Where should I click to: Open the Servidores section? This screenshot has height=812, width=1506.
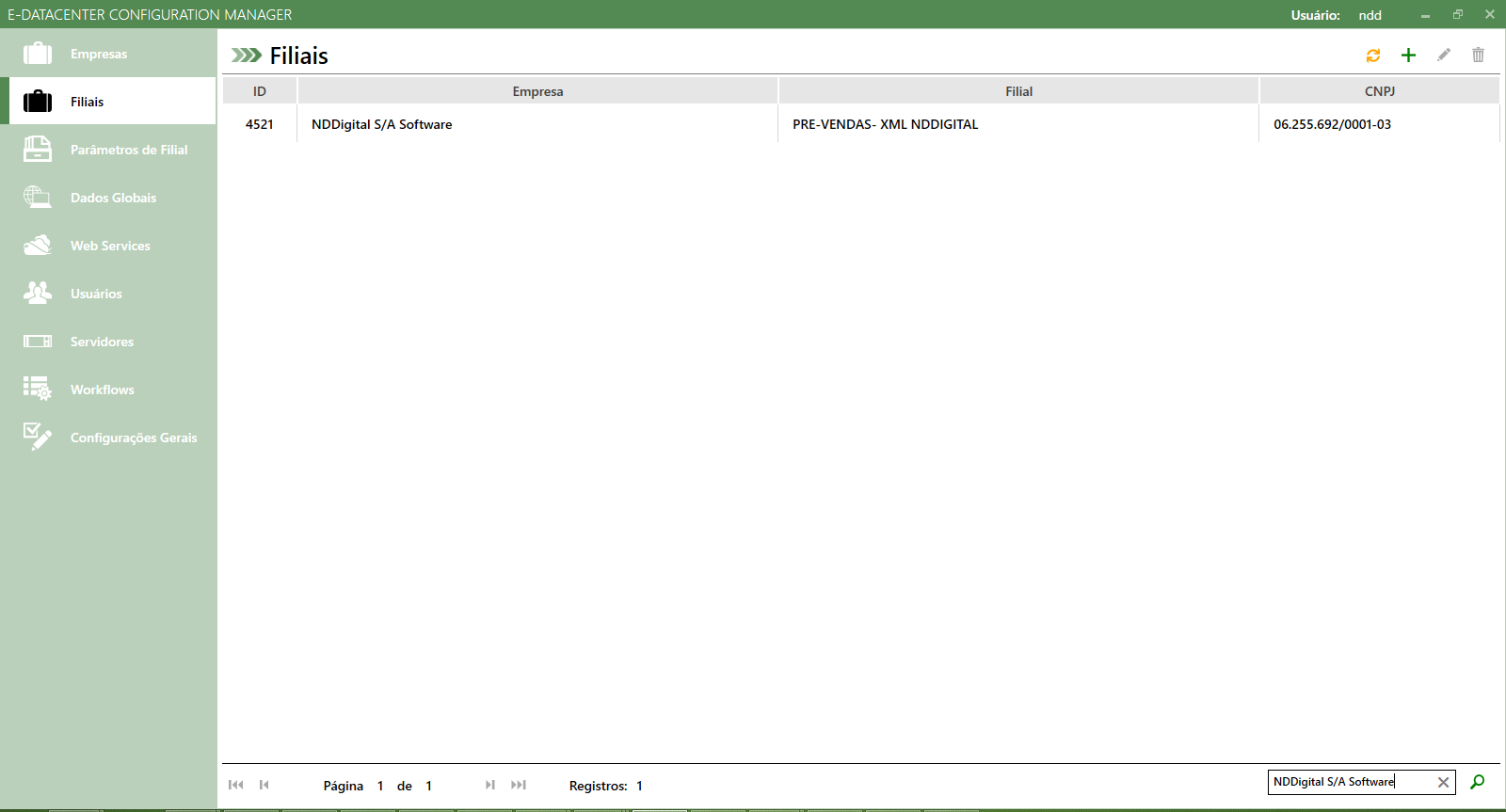tap(108, 342)
